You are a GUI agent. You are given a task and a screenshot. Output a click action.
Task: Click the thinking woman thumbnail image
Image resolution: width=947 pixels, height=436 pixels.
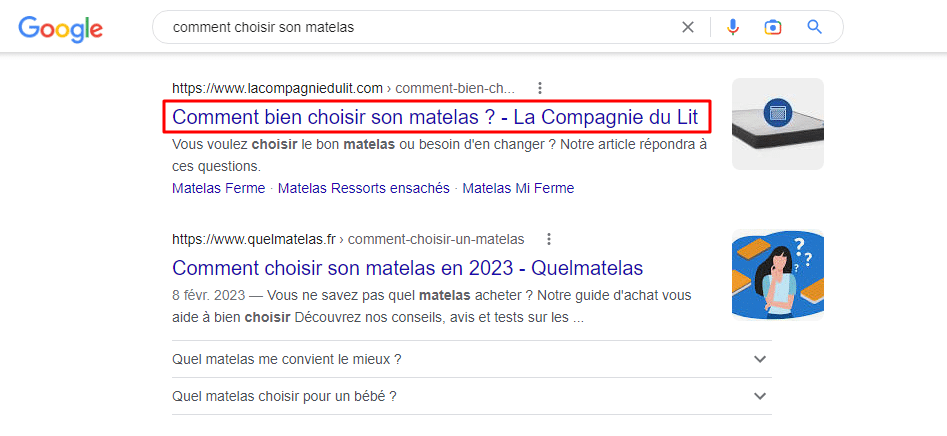(x=778, y=275)
